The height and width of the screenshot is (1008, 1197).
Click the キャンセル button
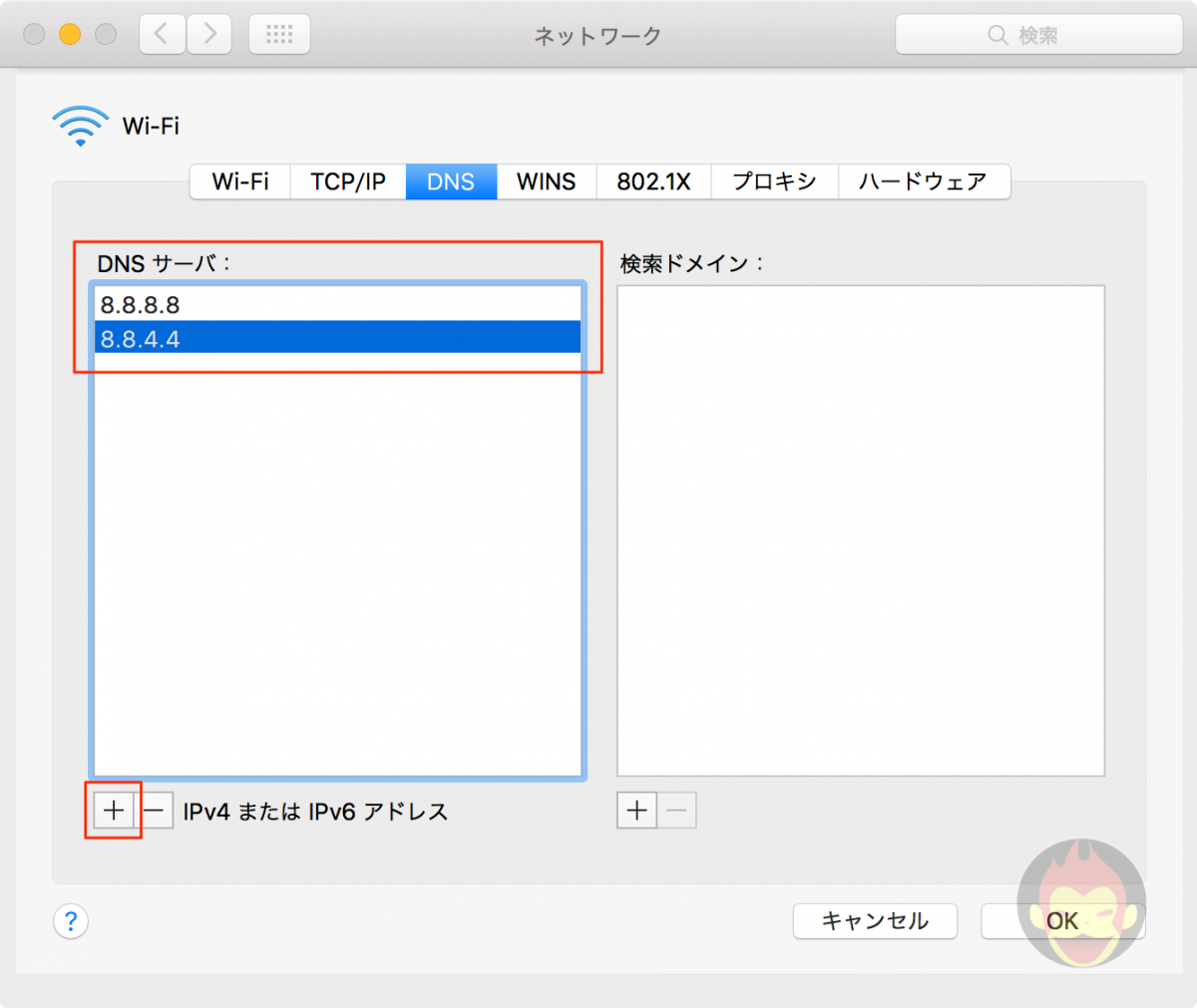pyautogui.click(x=875, y=921)
